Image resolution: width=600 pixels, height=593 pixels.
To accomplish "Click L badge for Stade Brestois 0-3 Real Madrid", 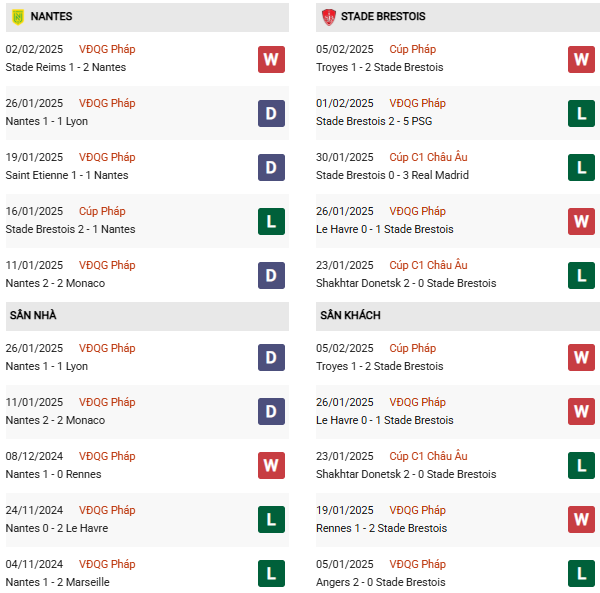I will tap(582, 167).
